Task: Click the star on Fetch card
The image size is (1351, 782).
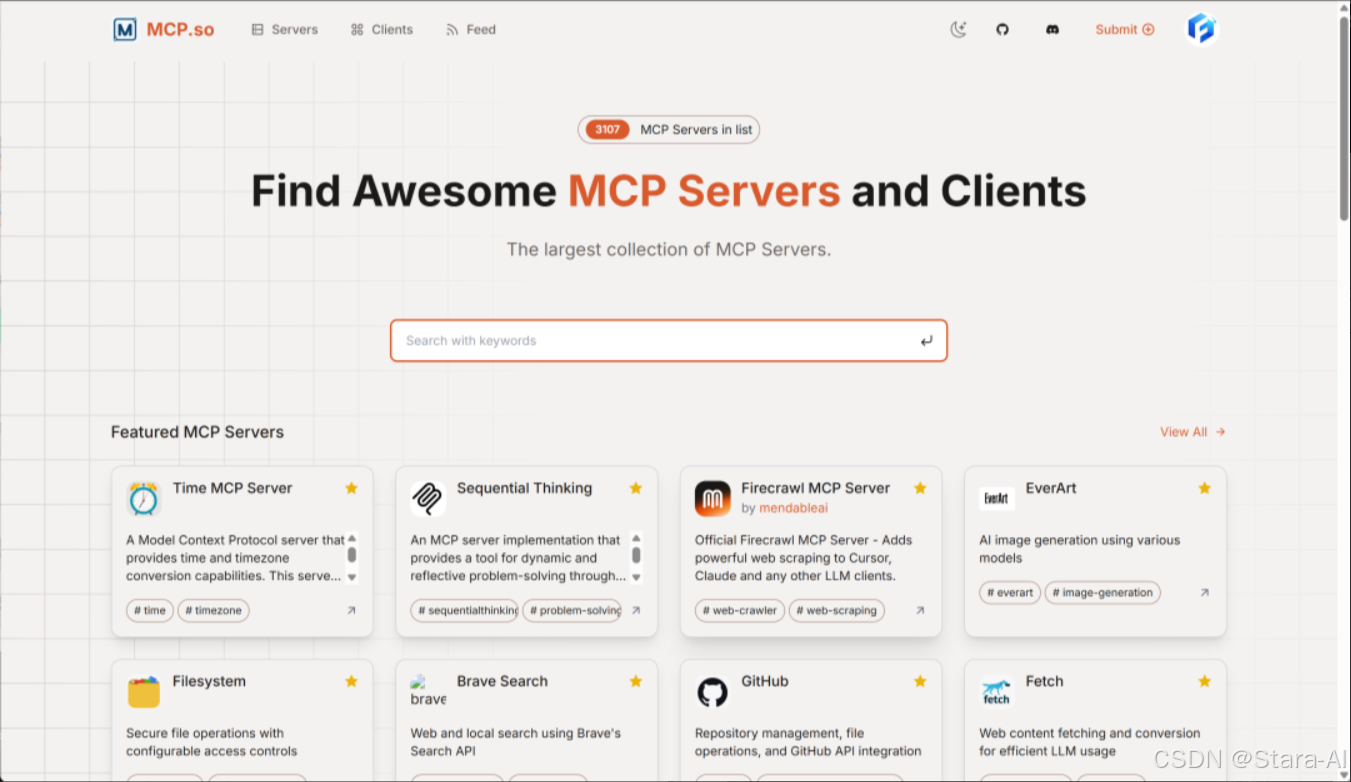Action: (1204, 681)
